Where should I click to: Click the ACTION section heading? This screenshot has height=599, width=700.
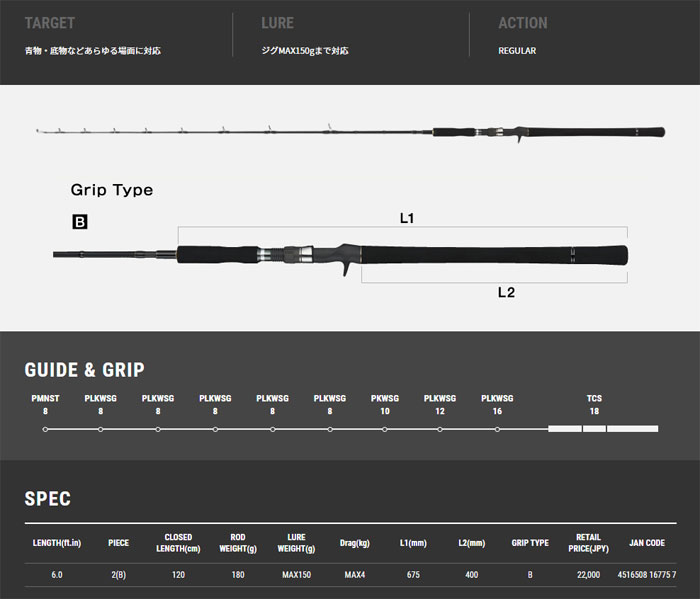522,23
